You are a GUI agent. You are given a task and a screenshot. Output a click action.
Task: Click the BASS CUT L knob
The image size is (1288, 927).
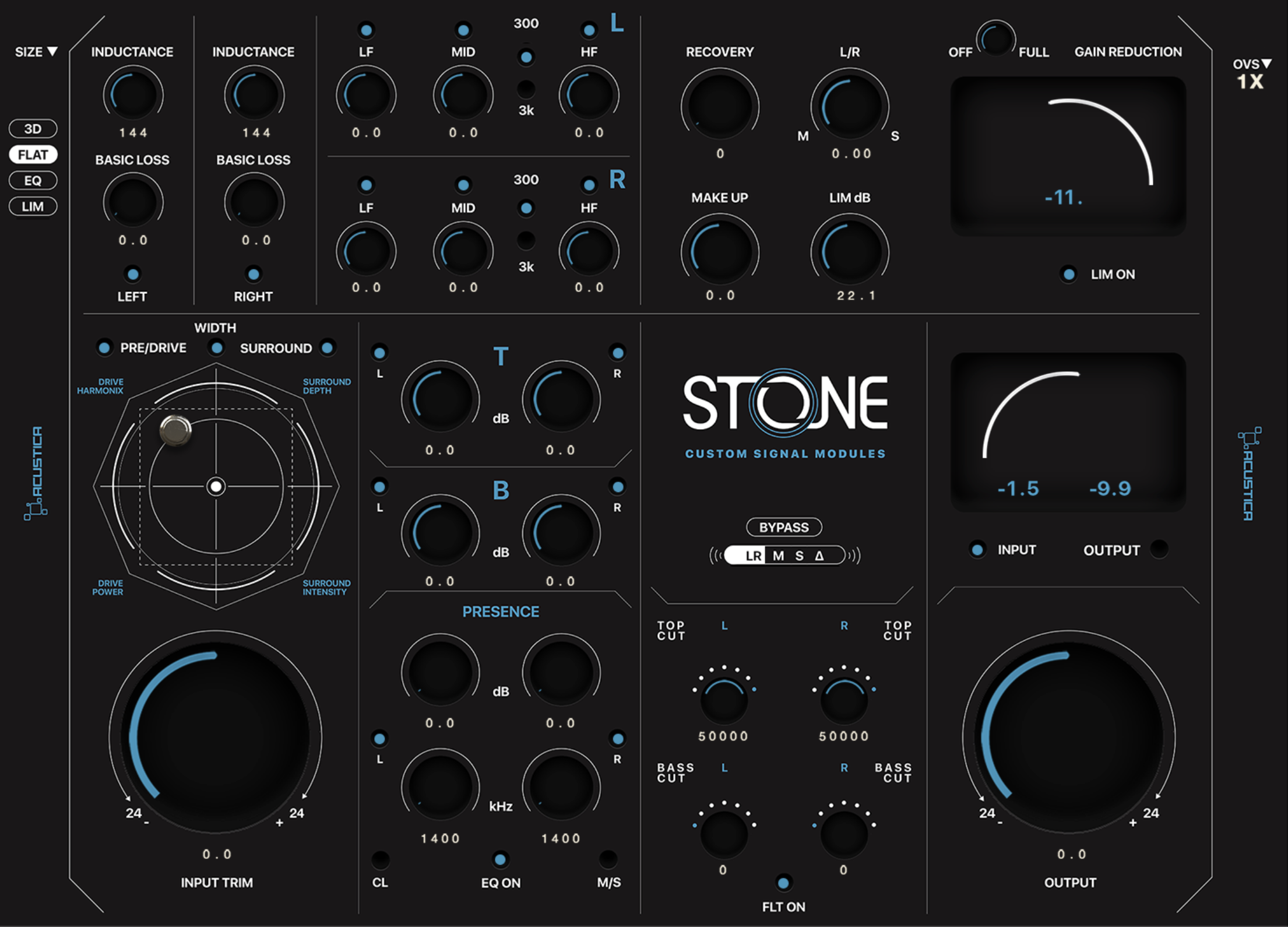tap(724, 834)
